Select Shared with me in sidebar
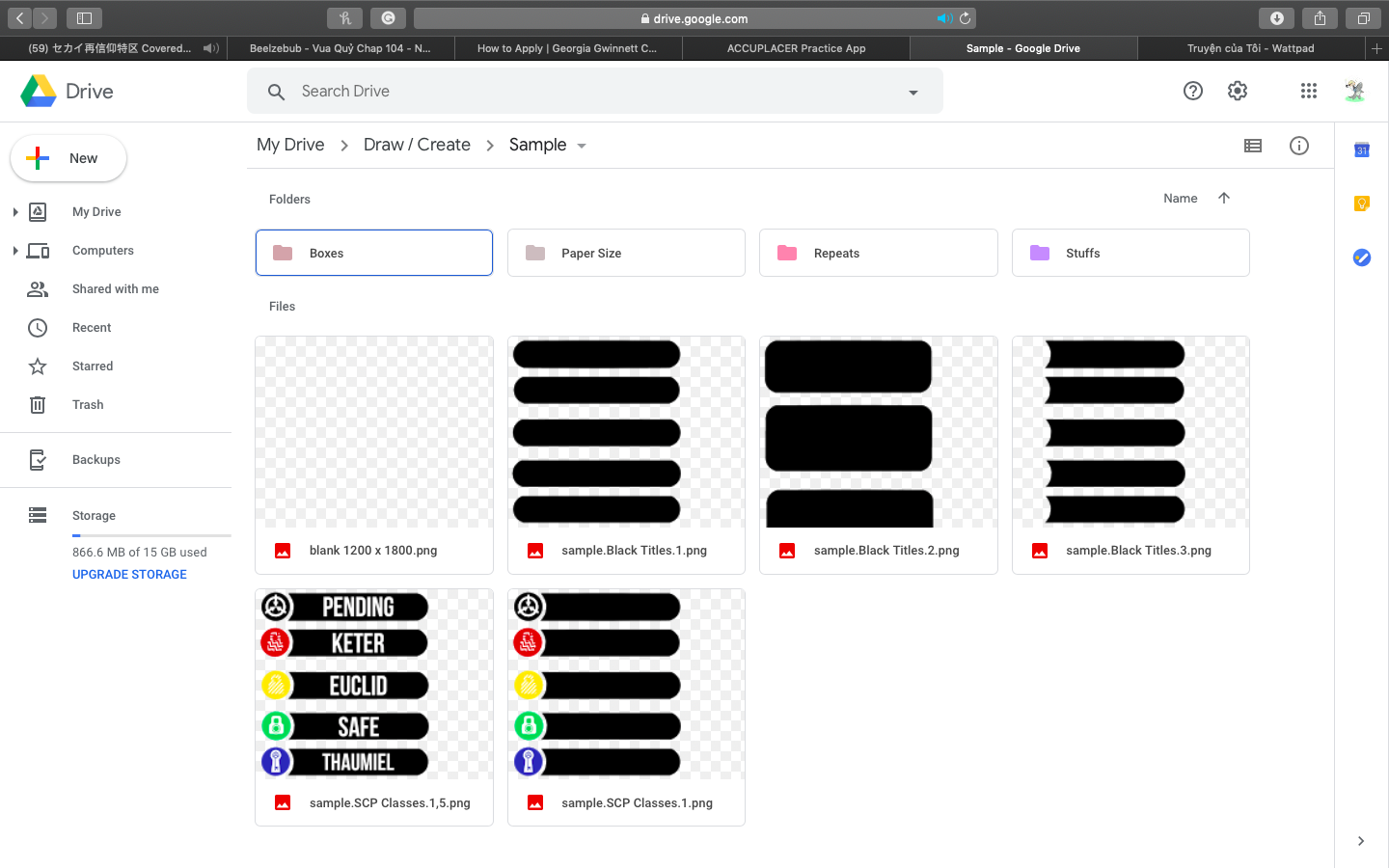This screenshot has width=1389, height=868. [115, 289]
